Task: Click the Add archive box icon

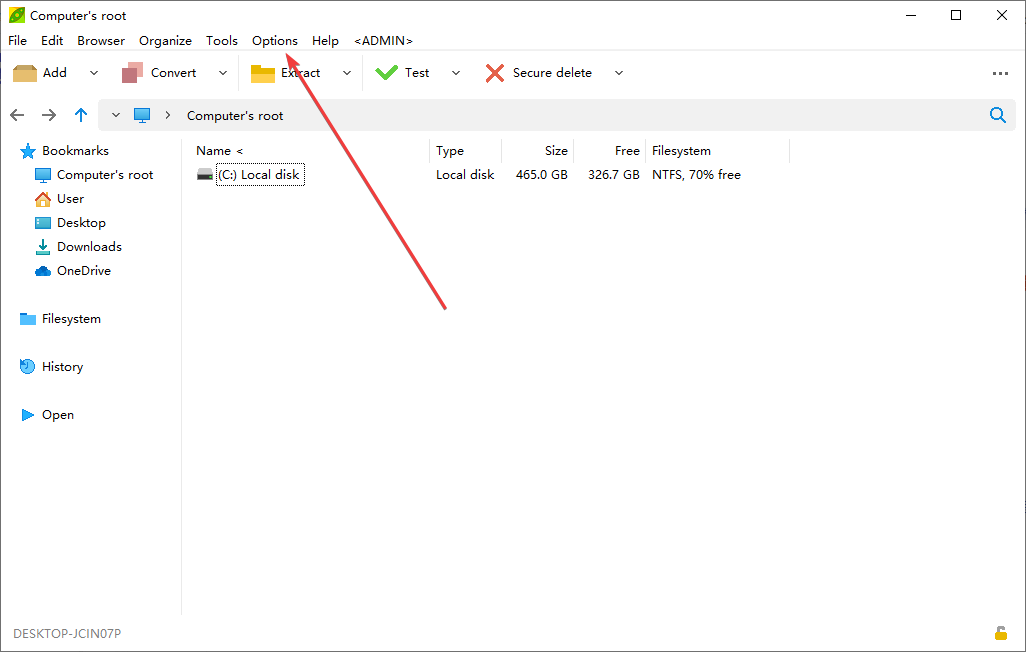Action: (x=25, y=73)
